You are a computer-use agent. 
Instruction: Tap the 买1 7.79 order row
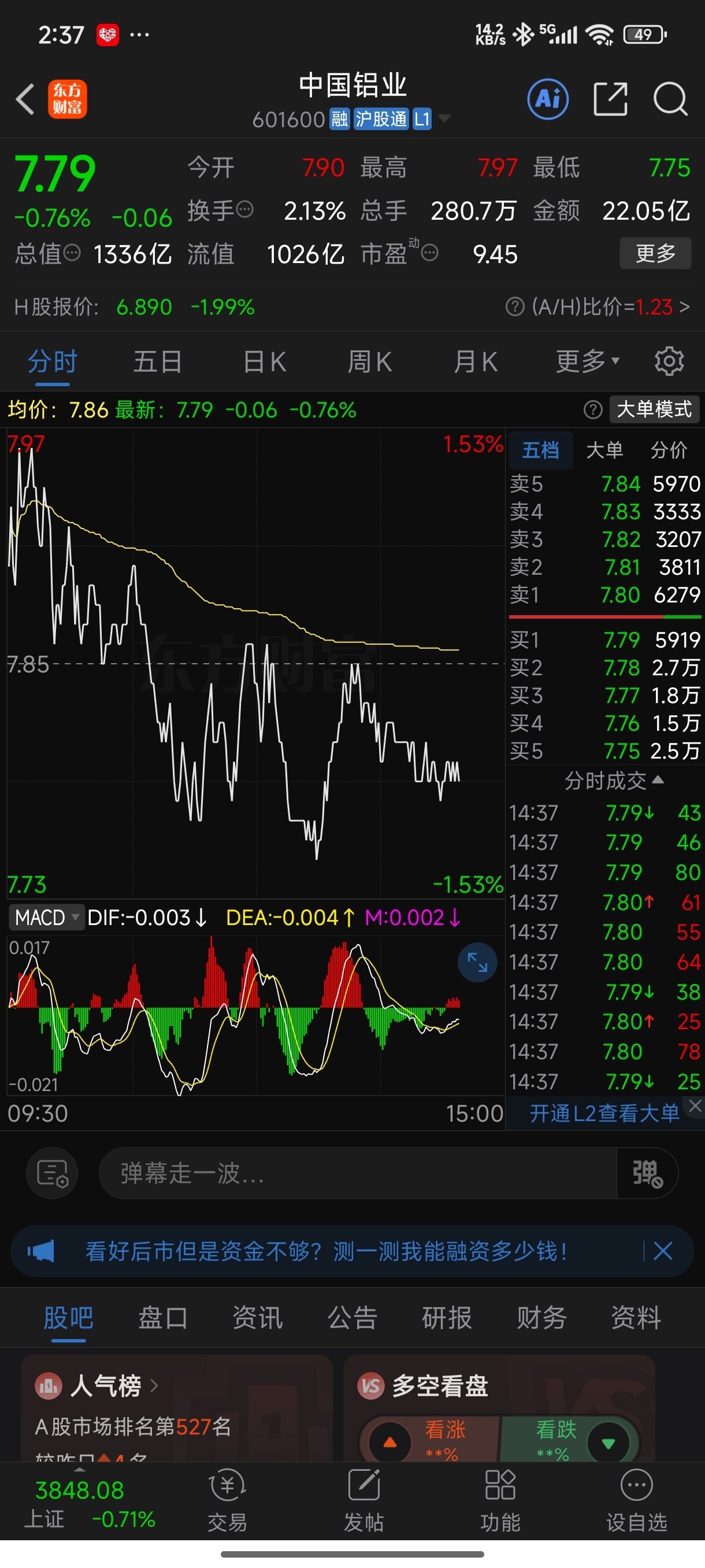(x=604, y=639)
